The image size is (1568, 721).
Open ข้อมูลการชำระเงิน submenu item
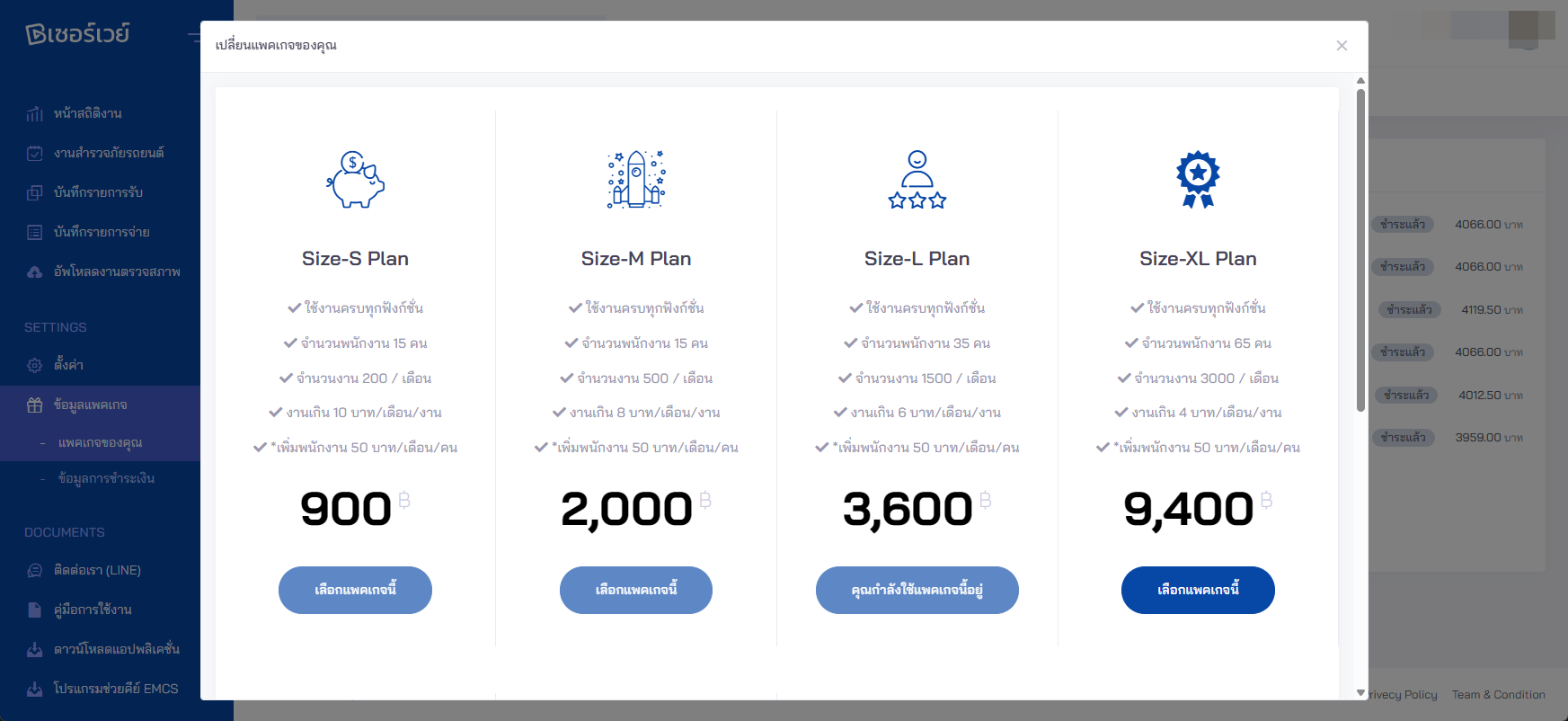point(106,478)
